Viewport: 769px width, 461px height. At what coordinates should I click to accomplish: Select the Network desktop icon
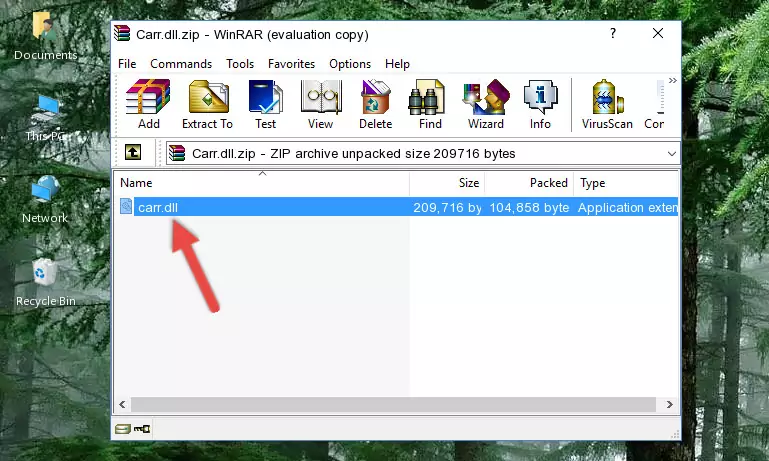tap(45, 200)
